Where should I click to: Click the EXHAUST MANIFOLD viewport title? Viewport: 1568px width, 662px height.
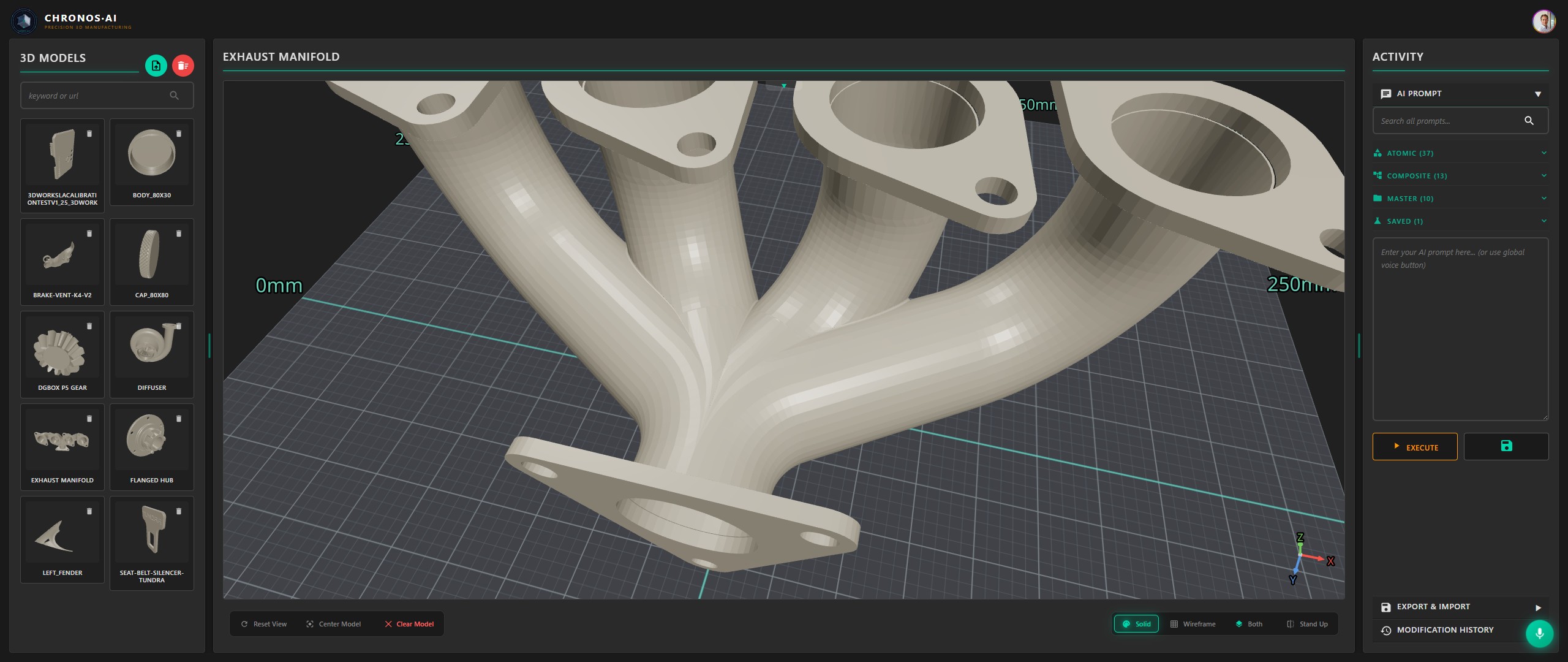tap(281, 57)
